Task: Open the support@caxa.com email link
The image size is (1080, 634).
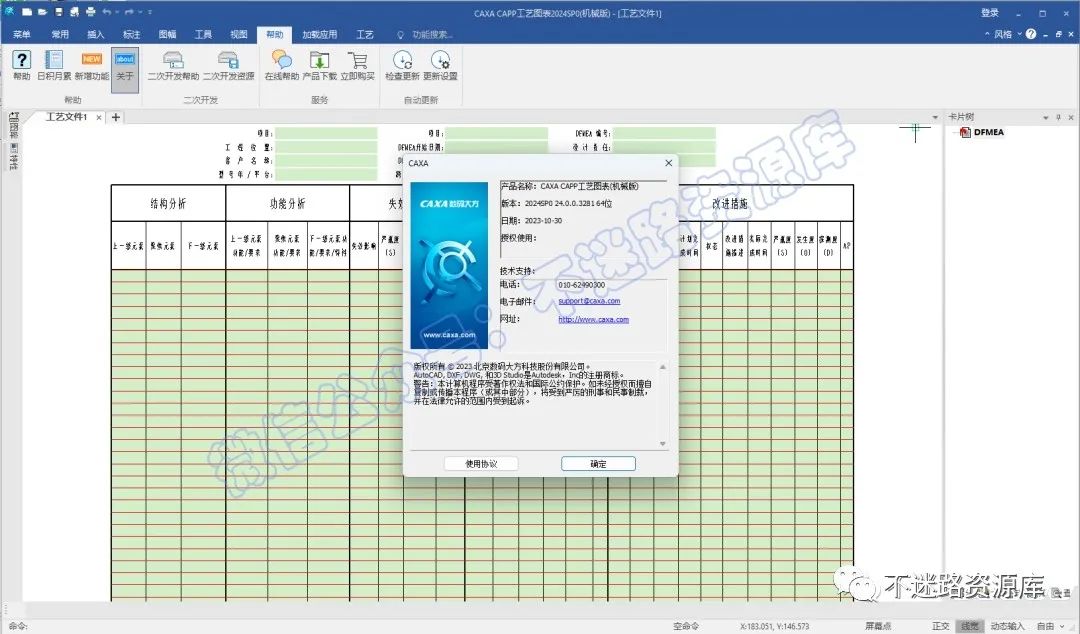Action: 589,301
